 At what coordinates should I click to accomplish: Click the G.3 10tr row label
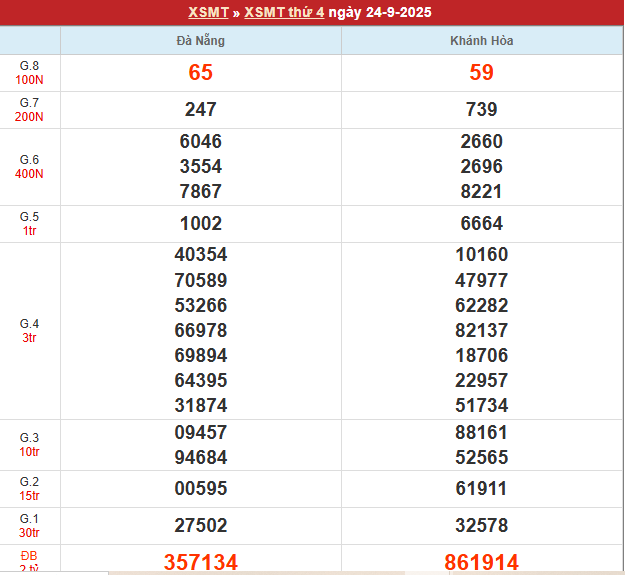pyautogui.click(x=29, y=445)
